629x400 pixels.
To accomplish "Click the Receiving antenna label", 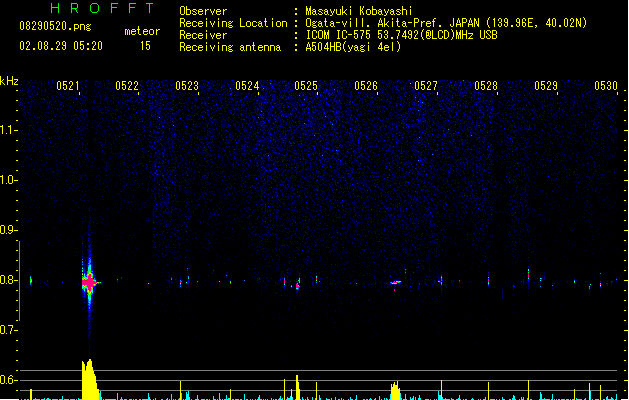I will (x=230, y=47).
